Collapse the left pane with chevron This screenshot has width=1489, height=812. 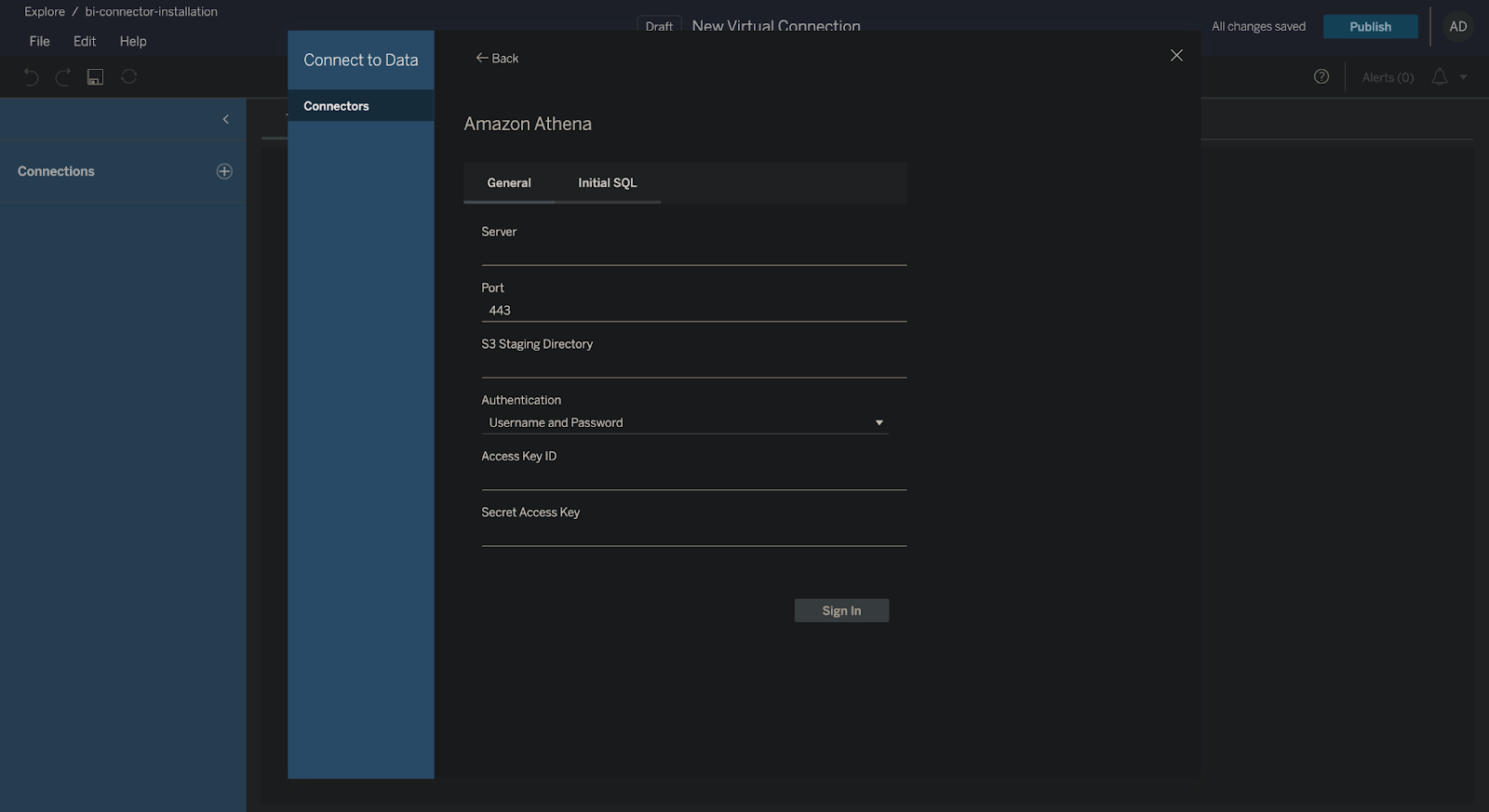click(x=225, y=119)
